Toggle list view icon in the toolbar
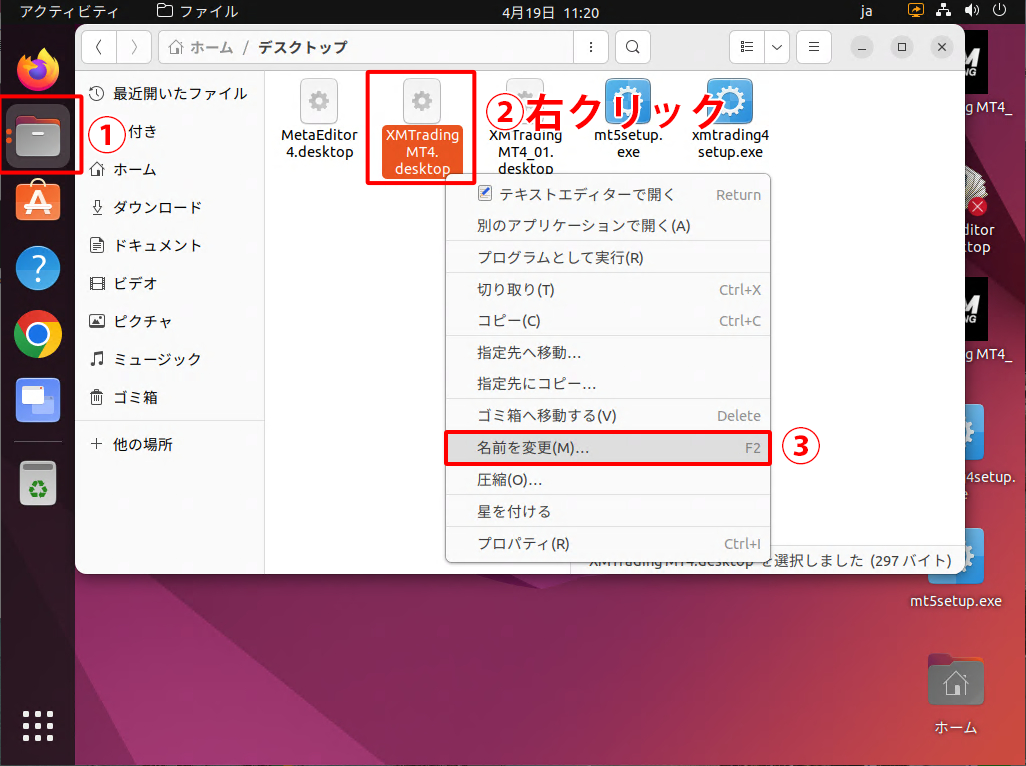The width and height of the screenshot is (1026, 766). [746, 47]
